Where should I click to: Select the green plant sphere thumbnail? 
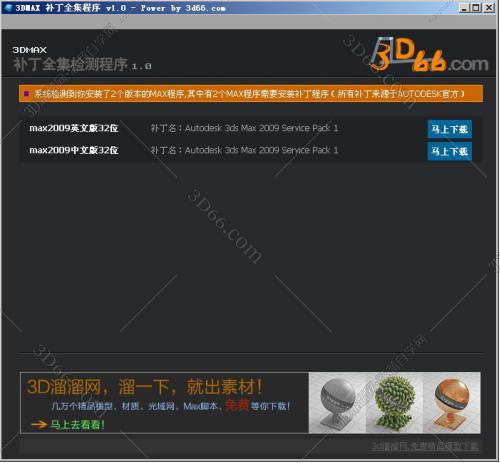tap(395, 403)
